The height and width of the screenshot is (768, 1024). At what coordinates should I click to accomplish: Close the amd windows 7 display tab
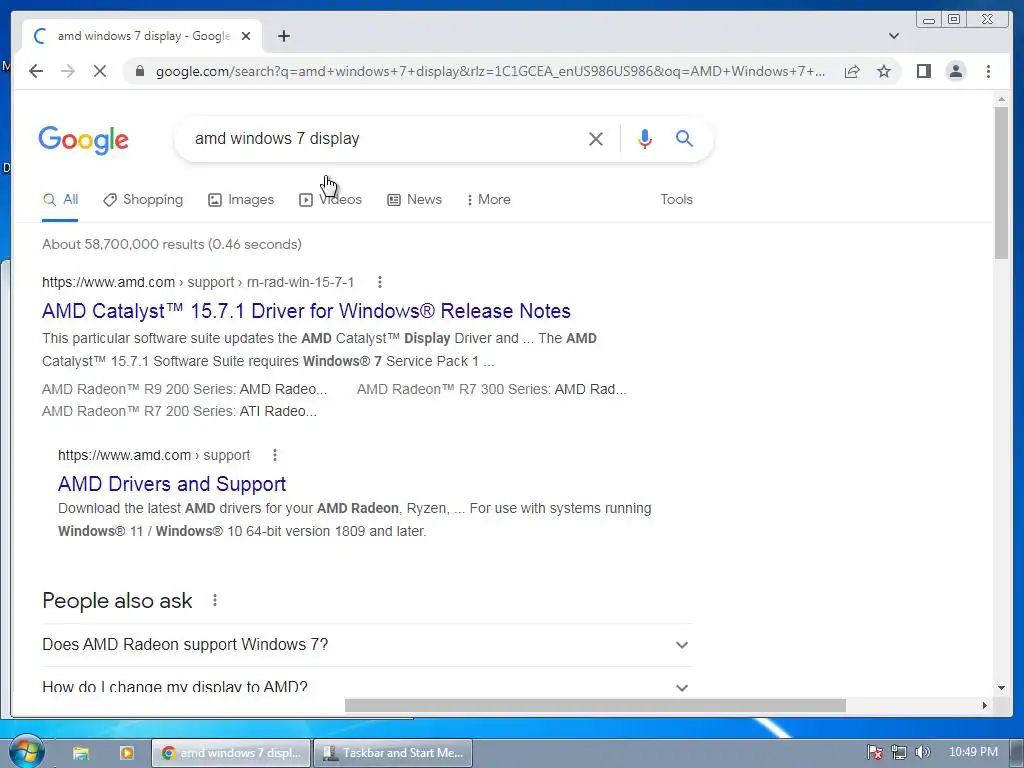[x=246, y=36]
